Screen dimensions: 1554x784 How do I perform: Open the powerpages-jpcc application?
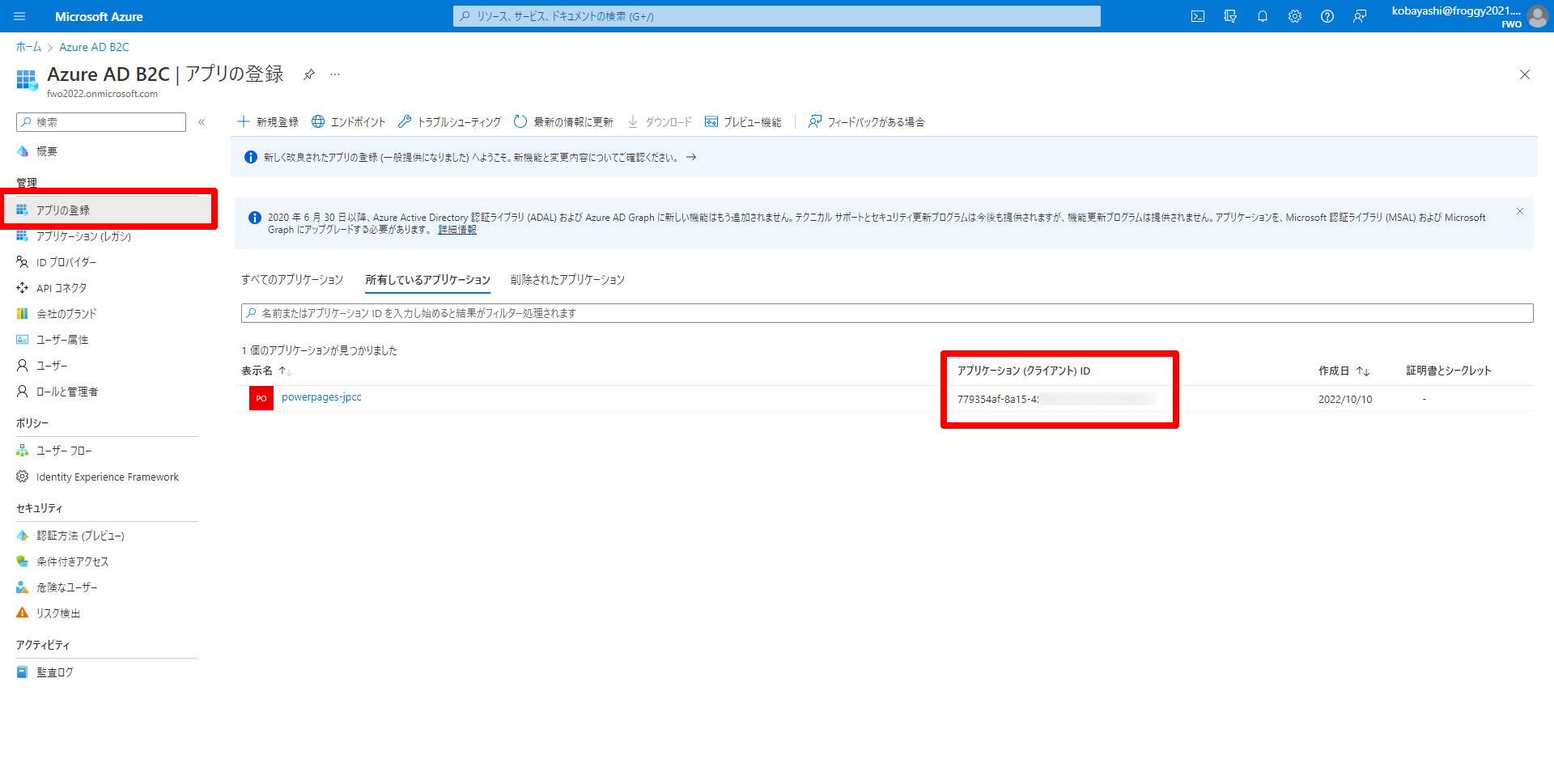coord(321,397)
